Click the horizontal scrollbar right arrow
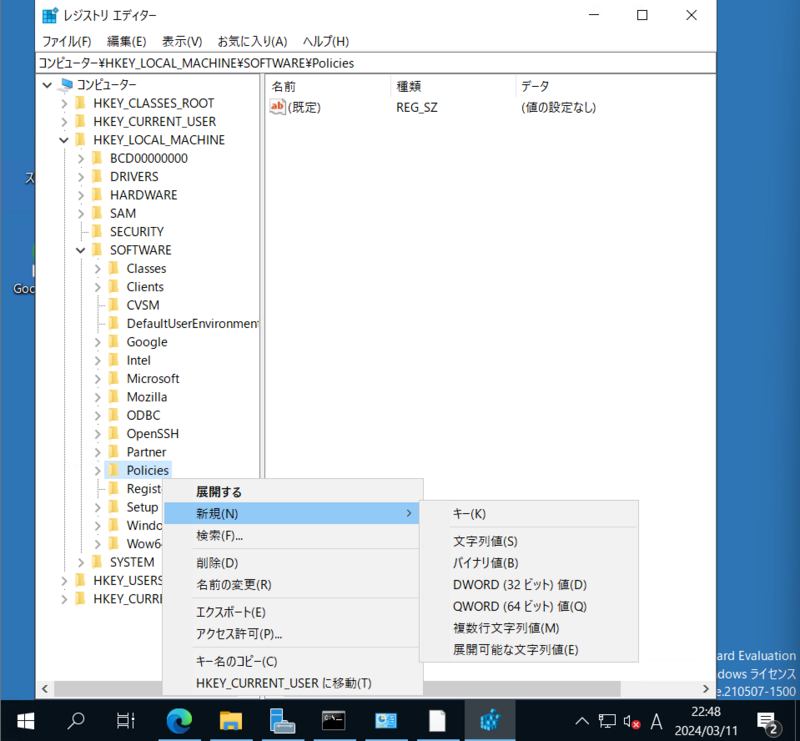 (706, 689)
